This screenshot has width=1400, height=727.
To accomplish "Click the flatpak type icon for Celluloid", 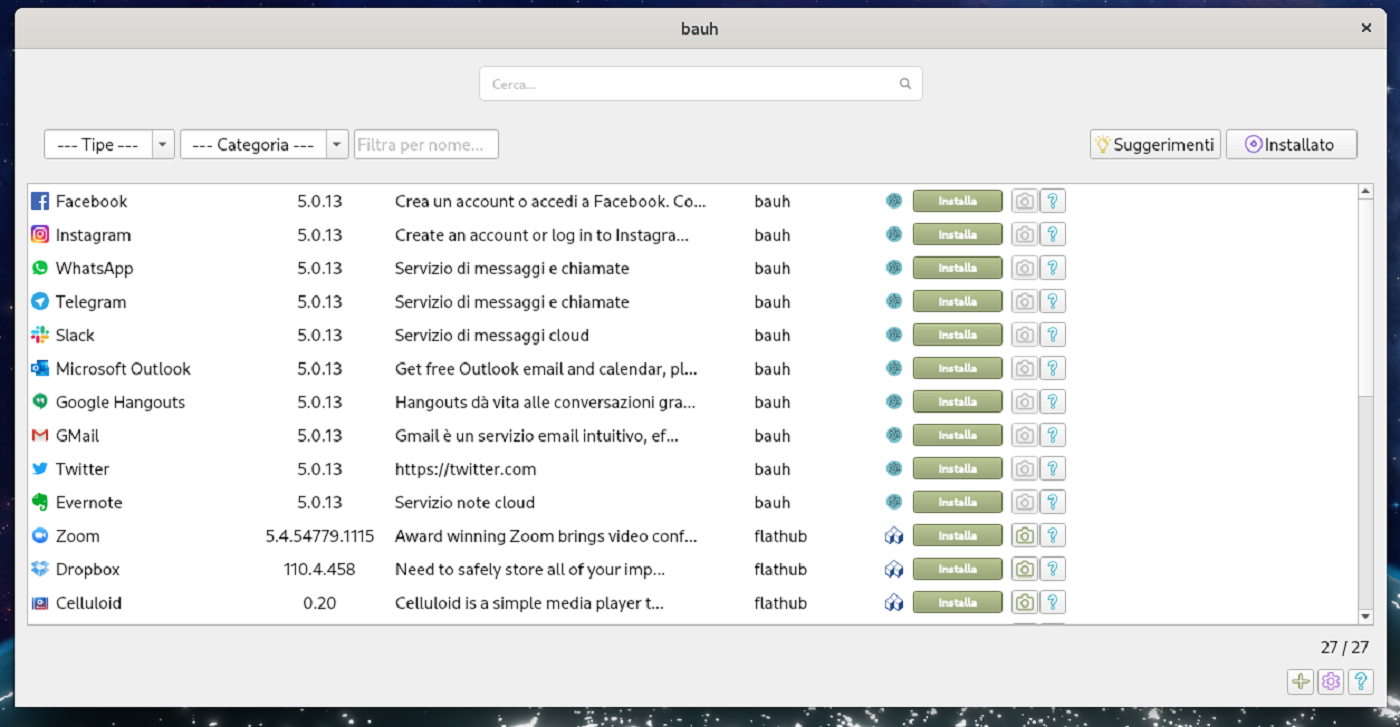I will point(894,603).
